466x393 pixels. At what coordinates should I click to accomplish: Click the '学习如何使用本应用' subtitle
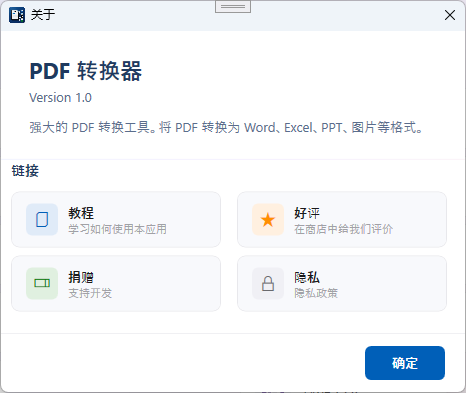click(117, 229)
